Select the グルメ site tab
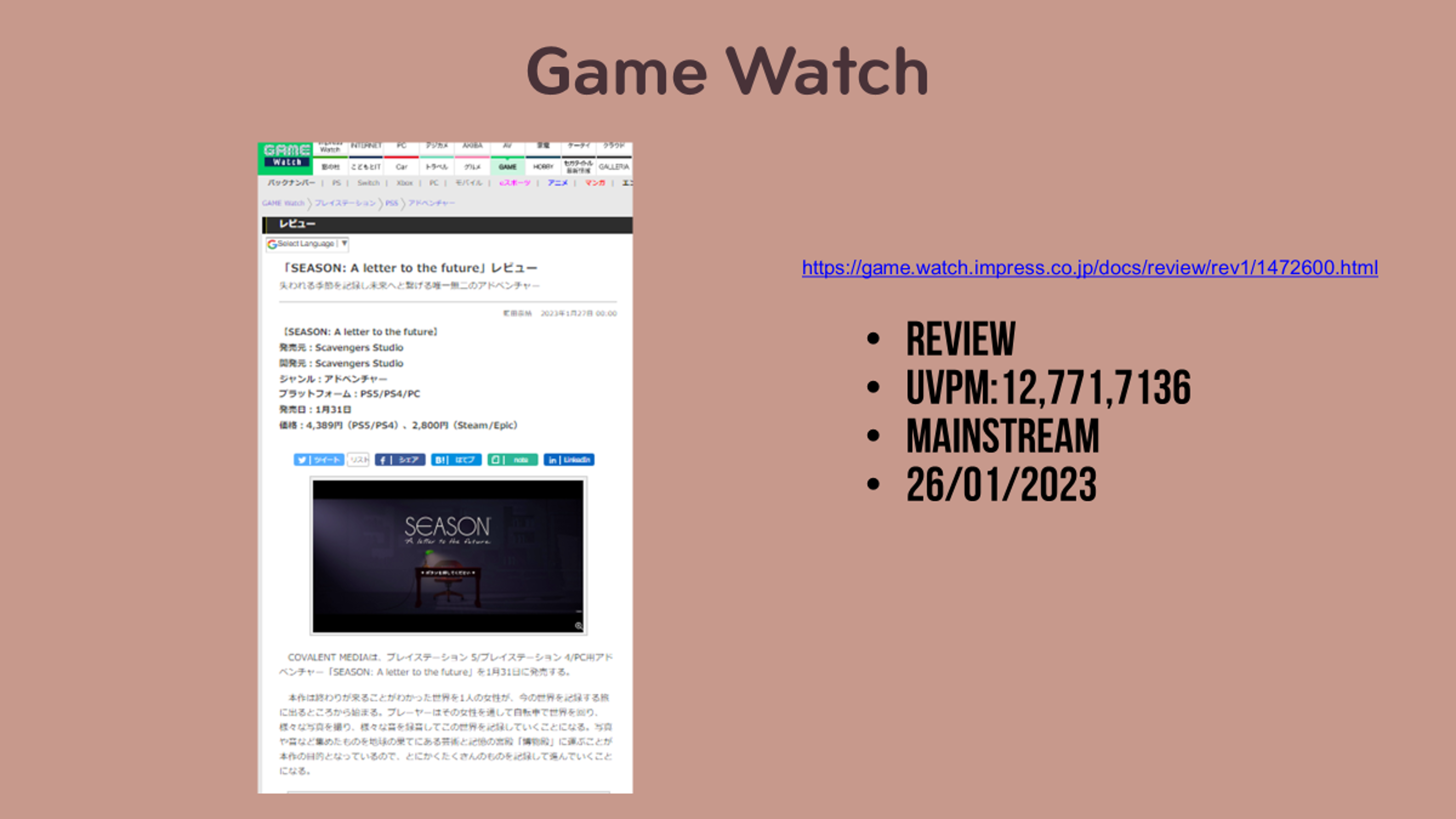 473,167
